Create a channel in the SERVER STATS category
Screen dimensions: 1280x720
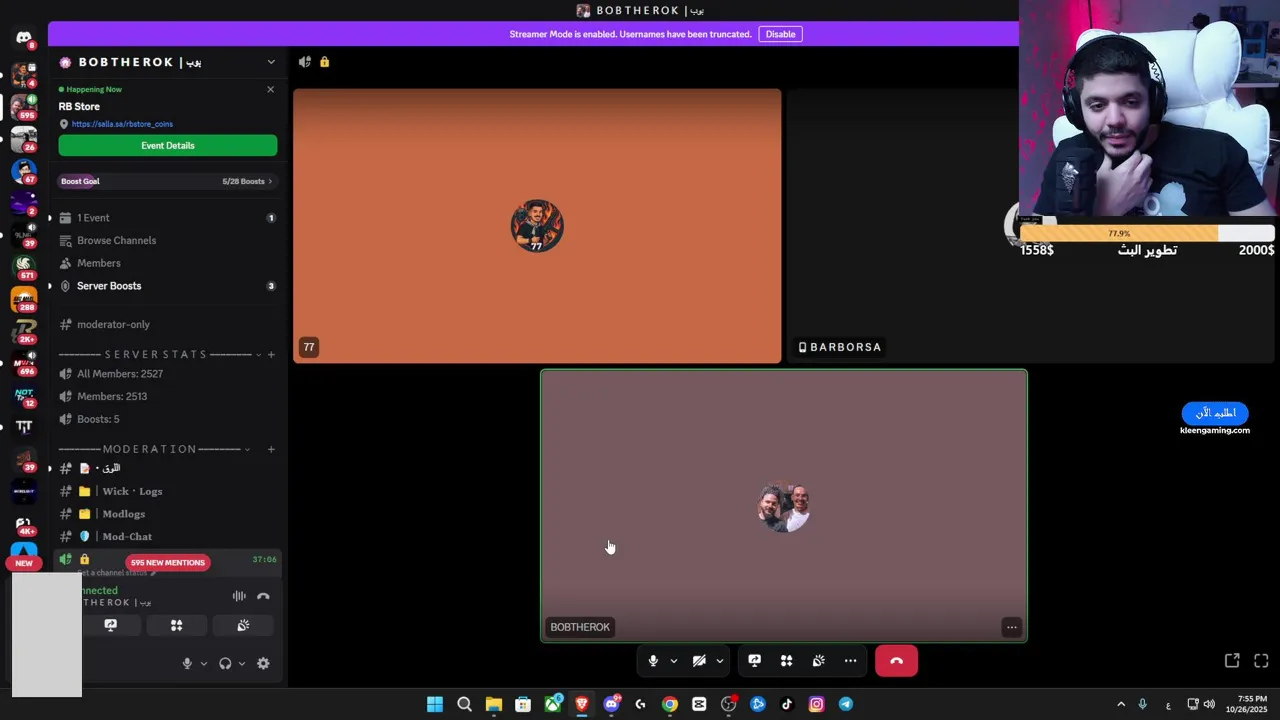(271, 354)
